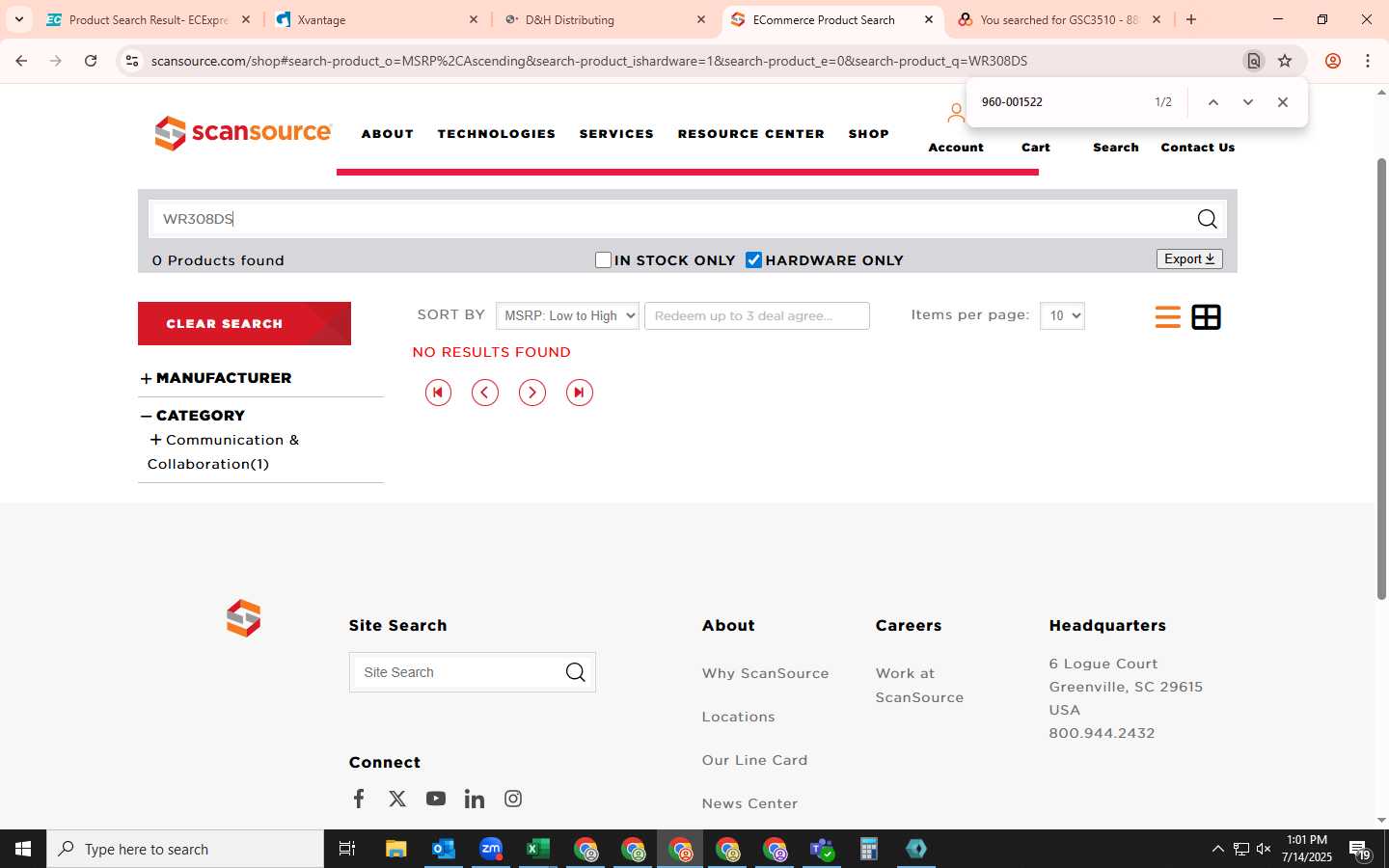Open the Services menu

pos(616,134)
